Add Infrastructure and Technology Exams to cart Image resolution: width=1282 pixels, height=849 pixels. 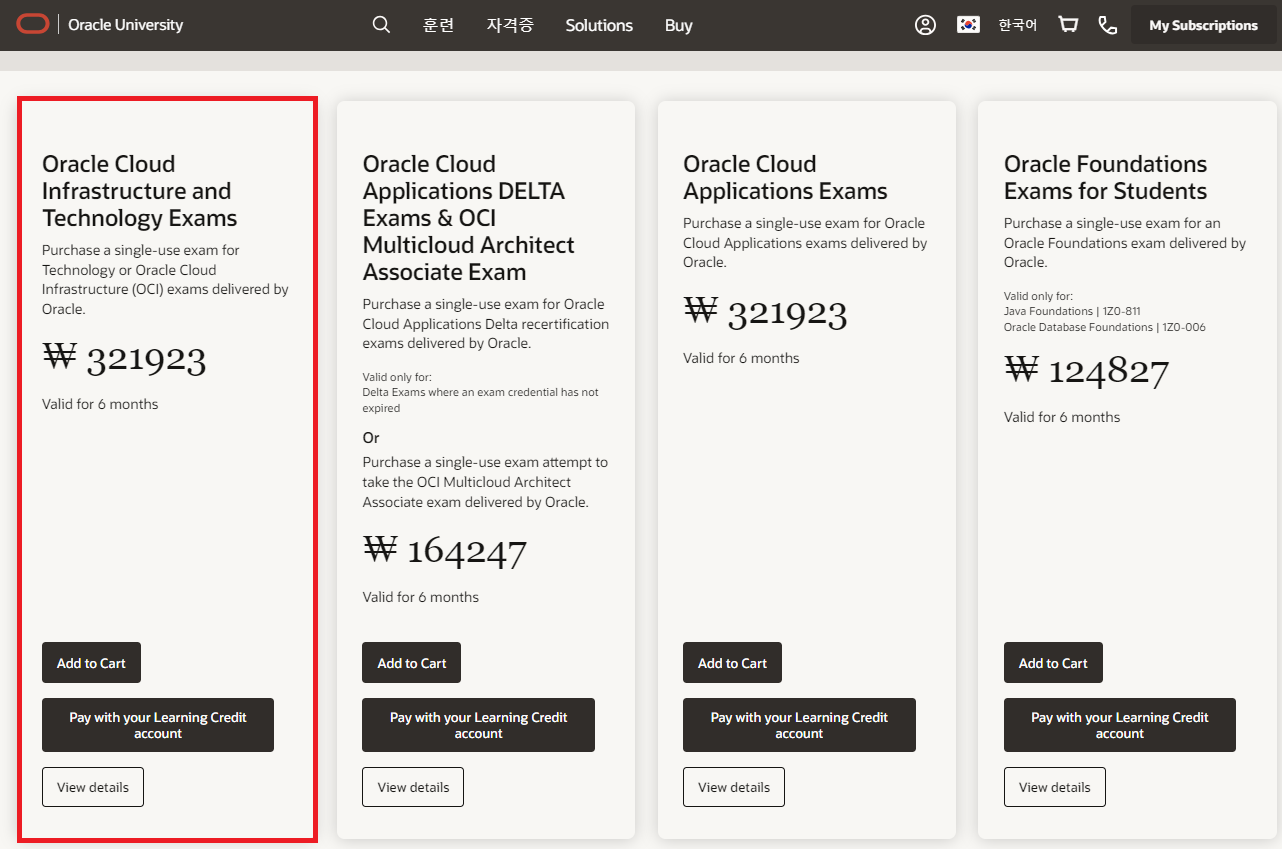coord(91,663)
